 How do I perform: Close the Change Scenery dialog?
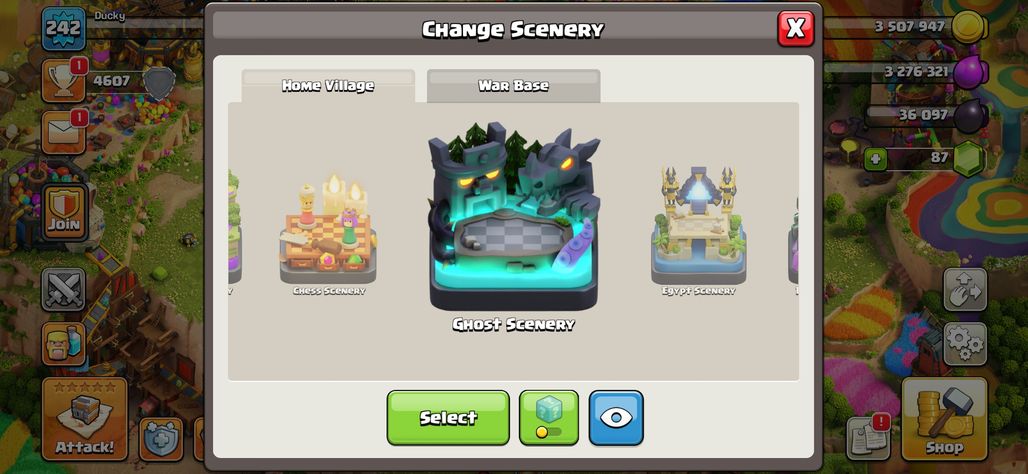coord(795,28)
